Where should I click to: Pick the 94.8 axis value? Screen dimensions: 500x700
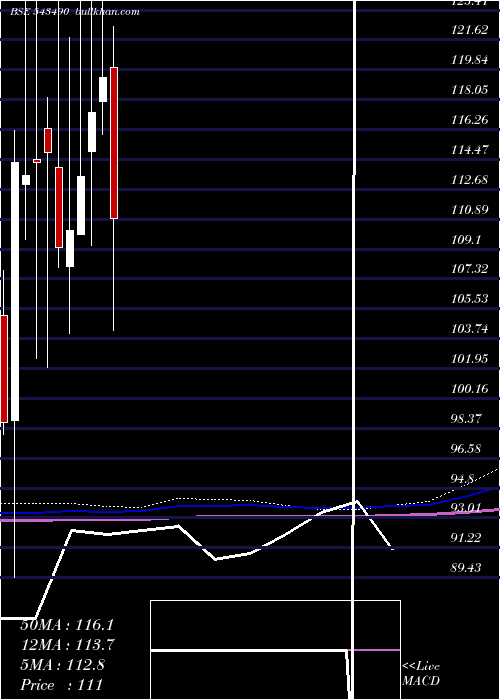pyautogui.click(x=462, y=479)
